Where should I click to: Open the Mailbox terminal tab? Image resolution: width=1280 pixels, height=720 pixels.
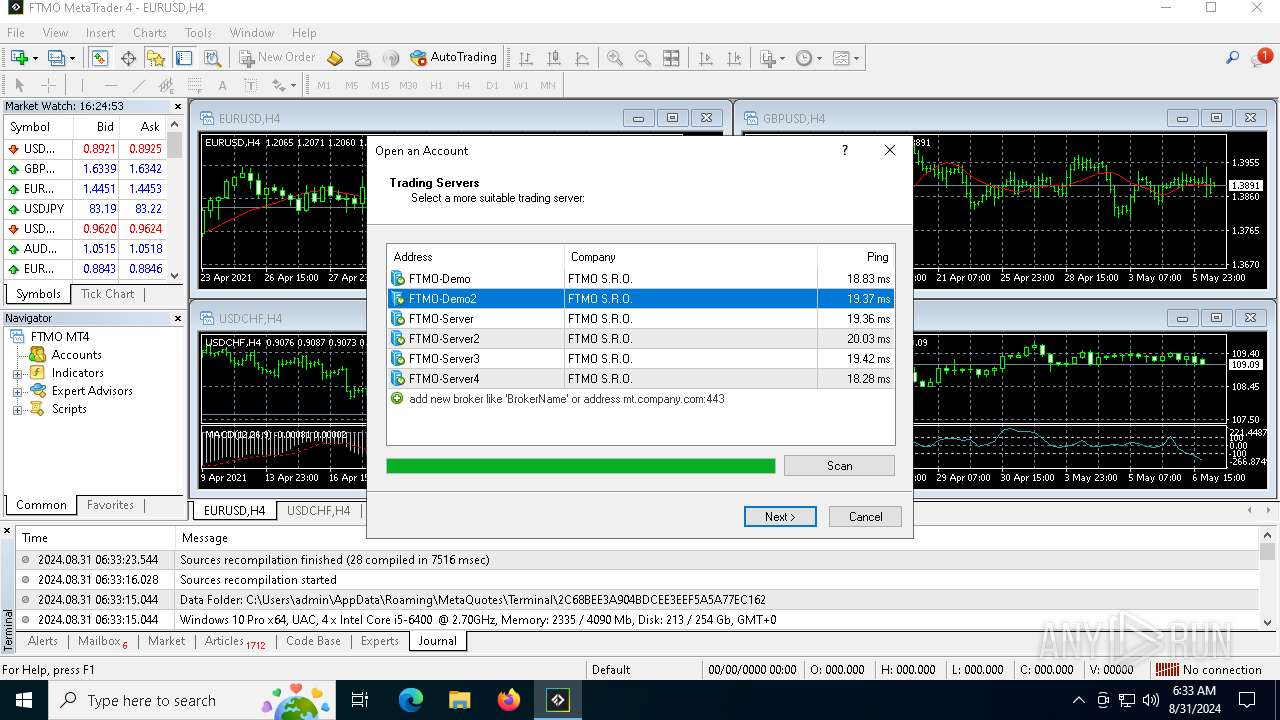pos(102,641)
